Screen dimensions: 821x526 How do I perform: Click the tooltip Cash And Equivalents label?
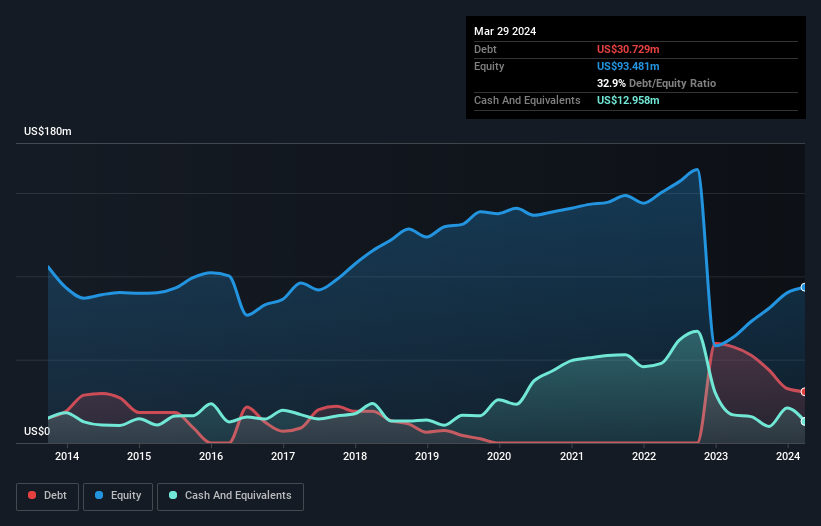[x=527, y=100]
